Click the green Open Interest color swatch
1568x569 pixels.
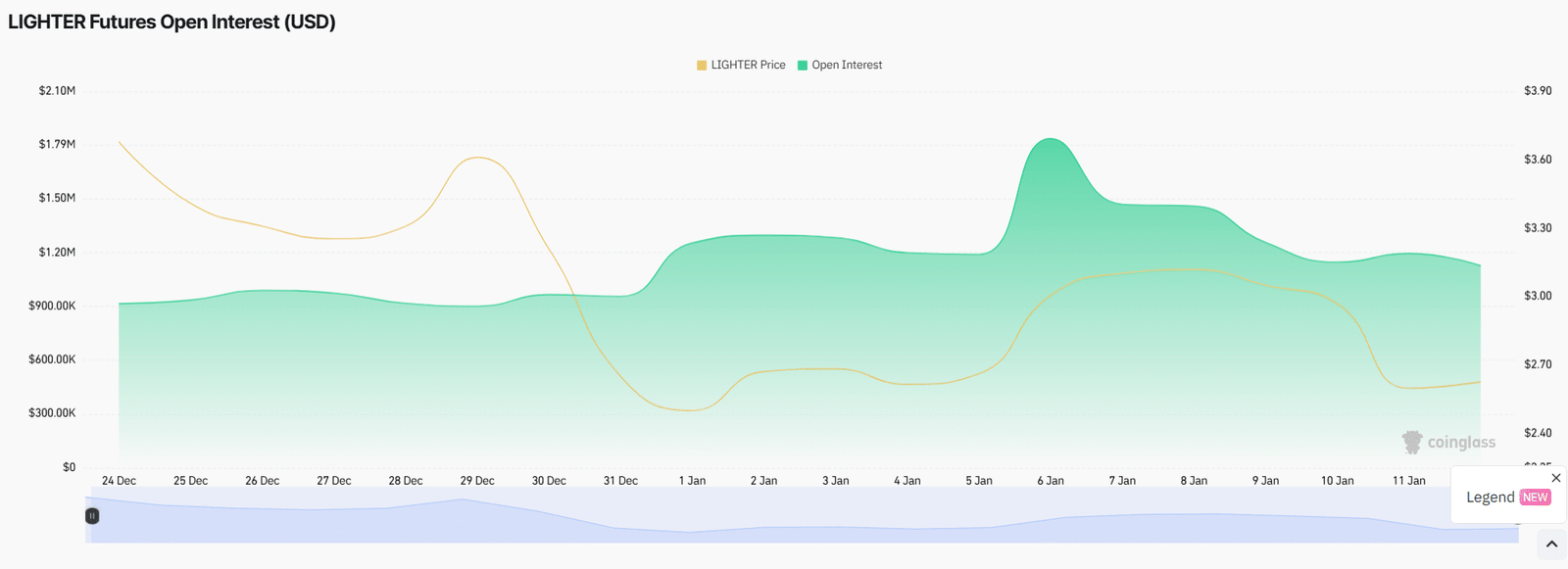803,66
